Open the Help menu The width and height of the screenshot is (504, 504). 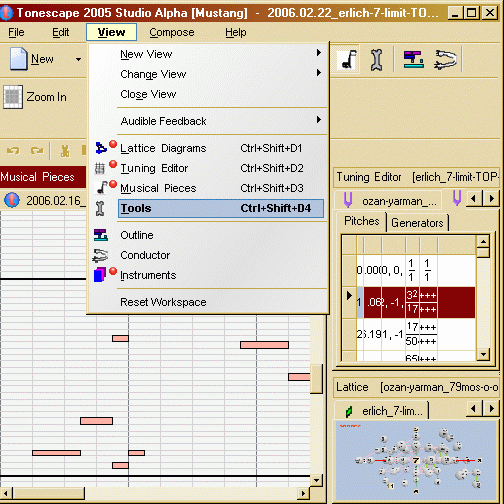click(236, 32)
